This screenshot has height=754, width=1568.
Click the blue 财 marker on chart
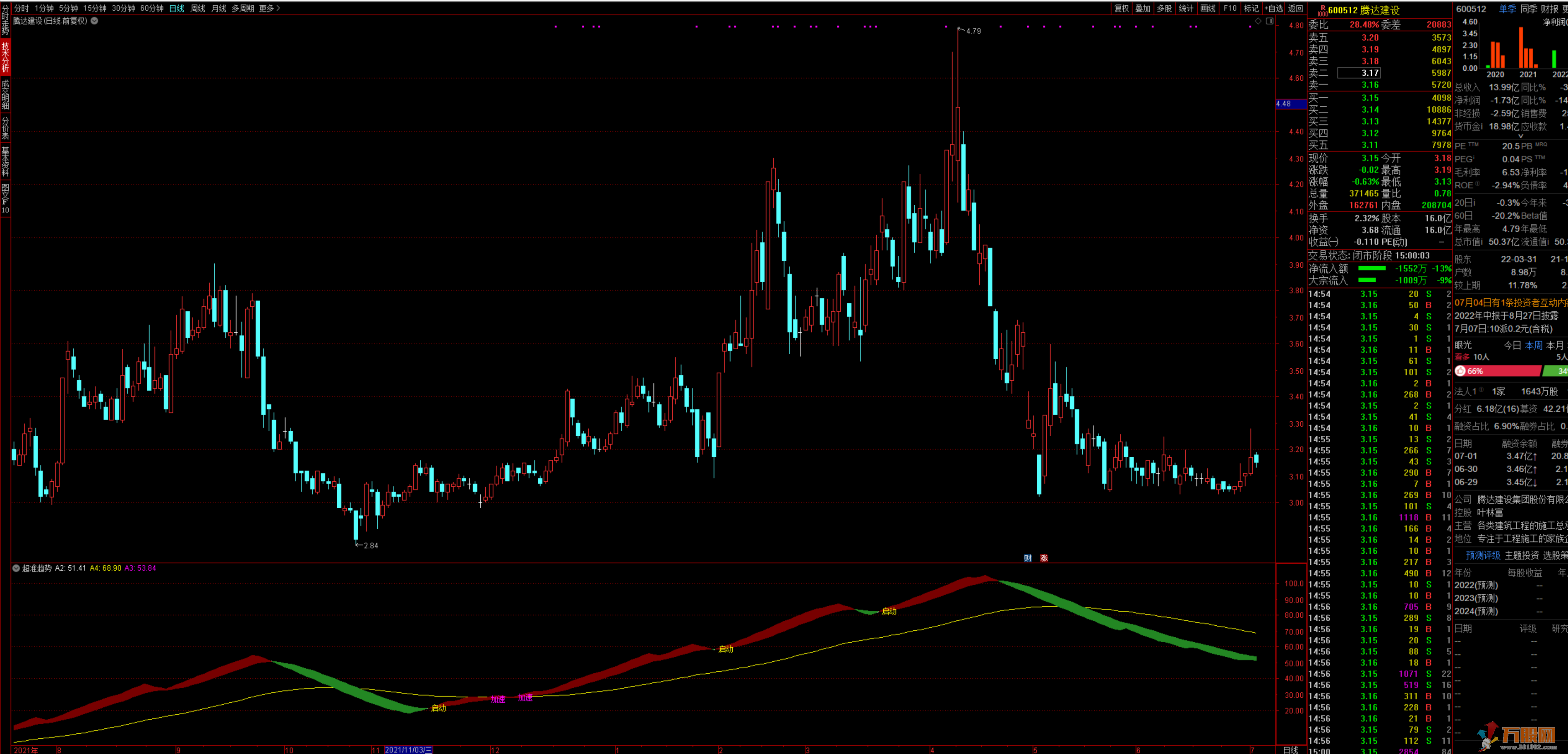coord(1028,558)
